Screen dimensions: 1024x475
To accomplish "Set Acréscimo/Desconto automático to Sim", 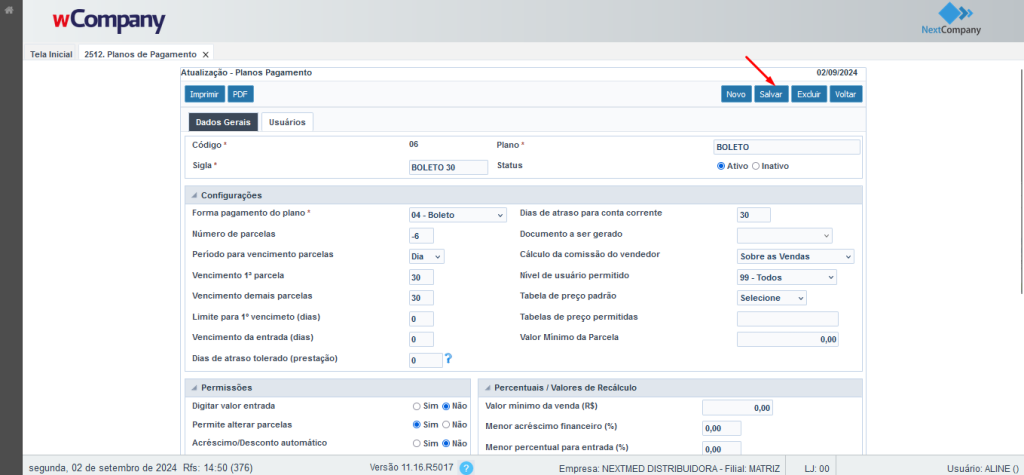I will click(417, 443).
